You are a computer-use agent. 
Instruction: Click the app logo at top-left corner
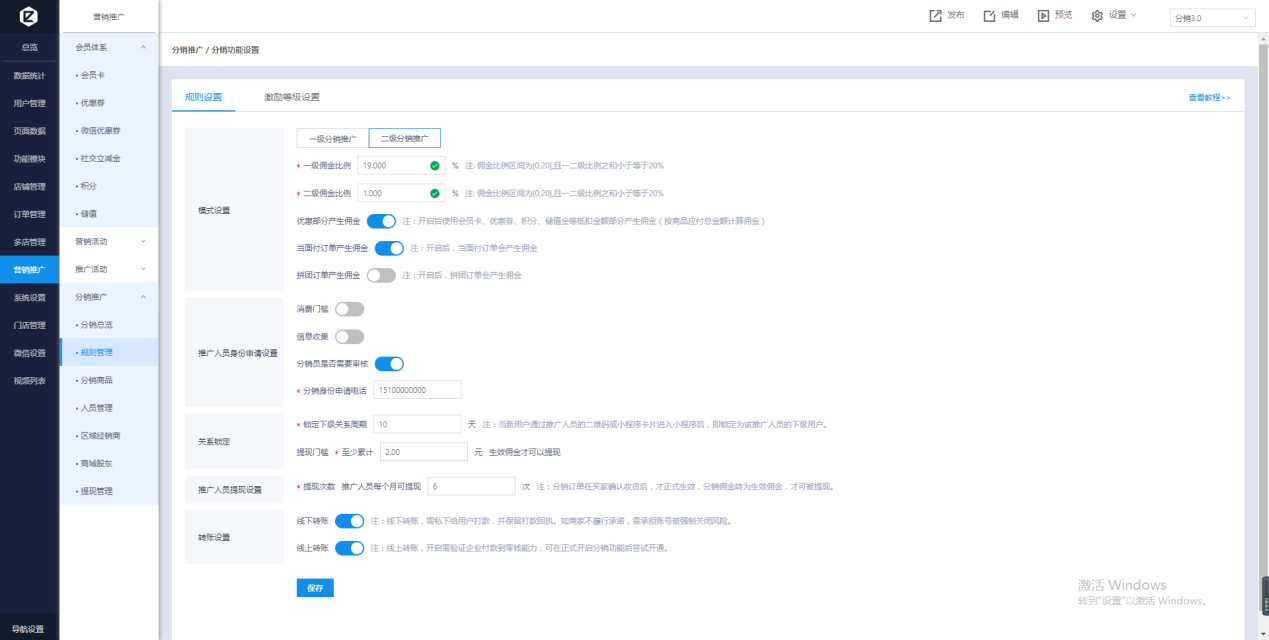tap(29, 17)
